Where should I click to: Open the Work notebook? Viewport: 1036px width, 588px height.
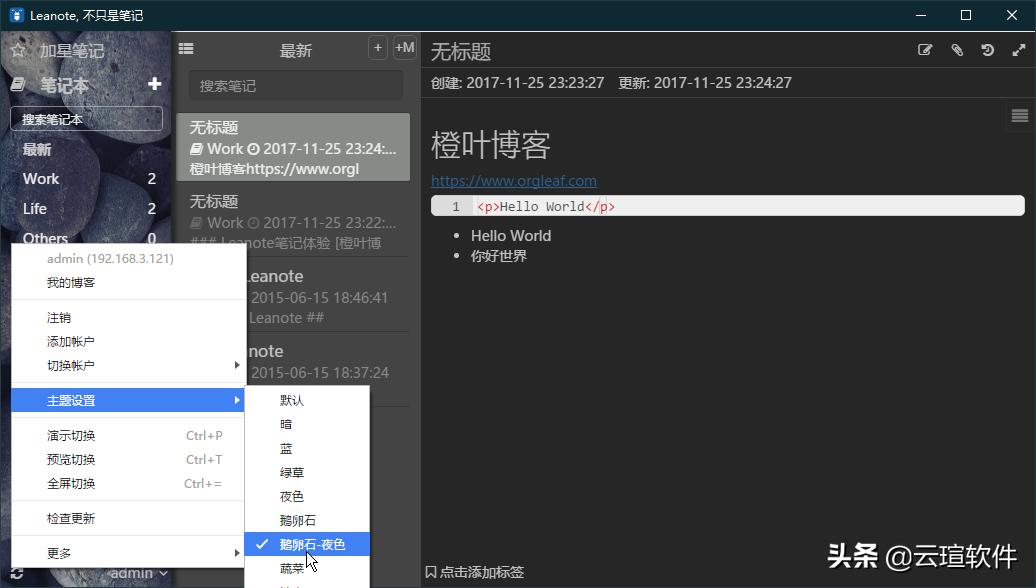pyautogui.click(x=40, y=178)
